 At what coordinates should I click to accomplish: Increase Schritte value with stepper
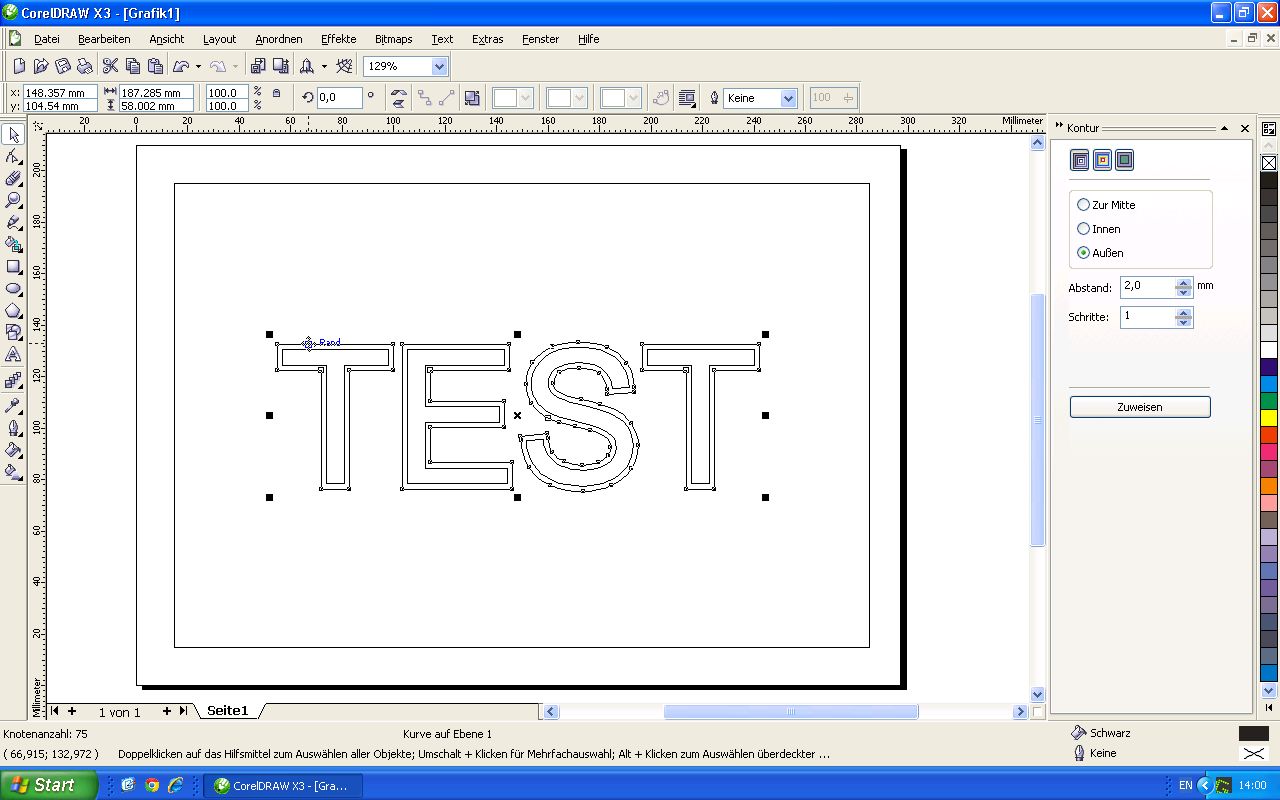click(x=1184, y=312)
